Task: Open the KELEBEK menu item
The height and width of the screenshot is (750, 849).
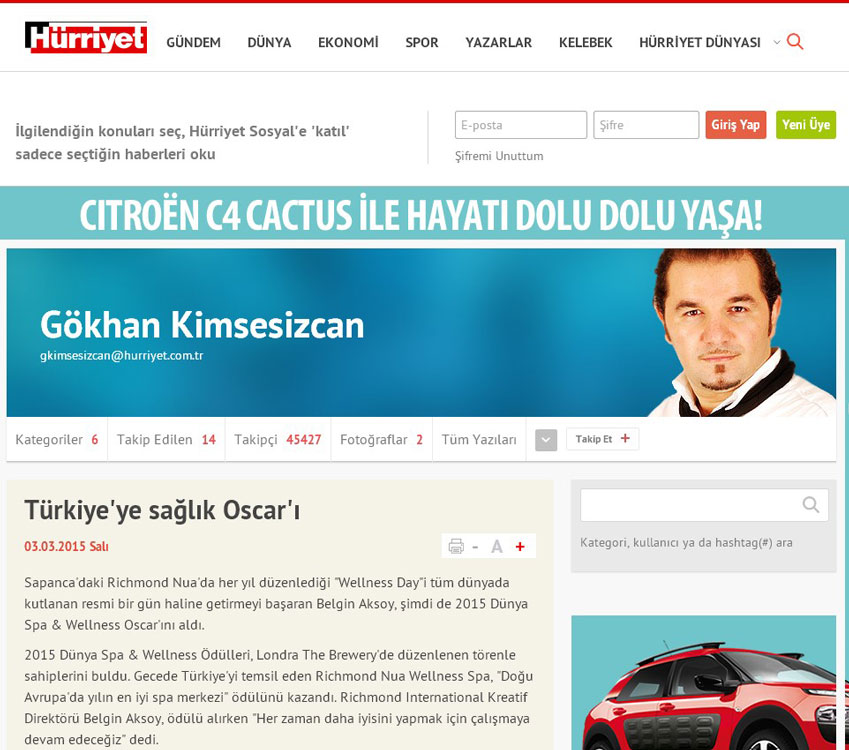Action: 585,42
